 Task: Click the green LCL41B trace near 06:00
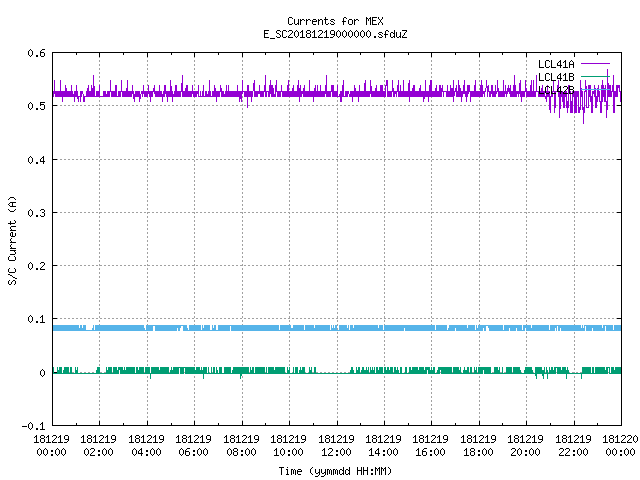tap(194, 371)
